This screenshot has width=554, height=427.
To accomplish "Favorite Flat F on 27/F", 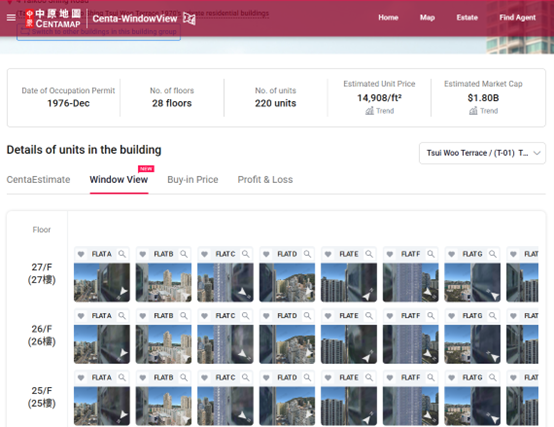I will point(390,254).
